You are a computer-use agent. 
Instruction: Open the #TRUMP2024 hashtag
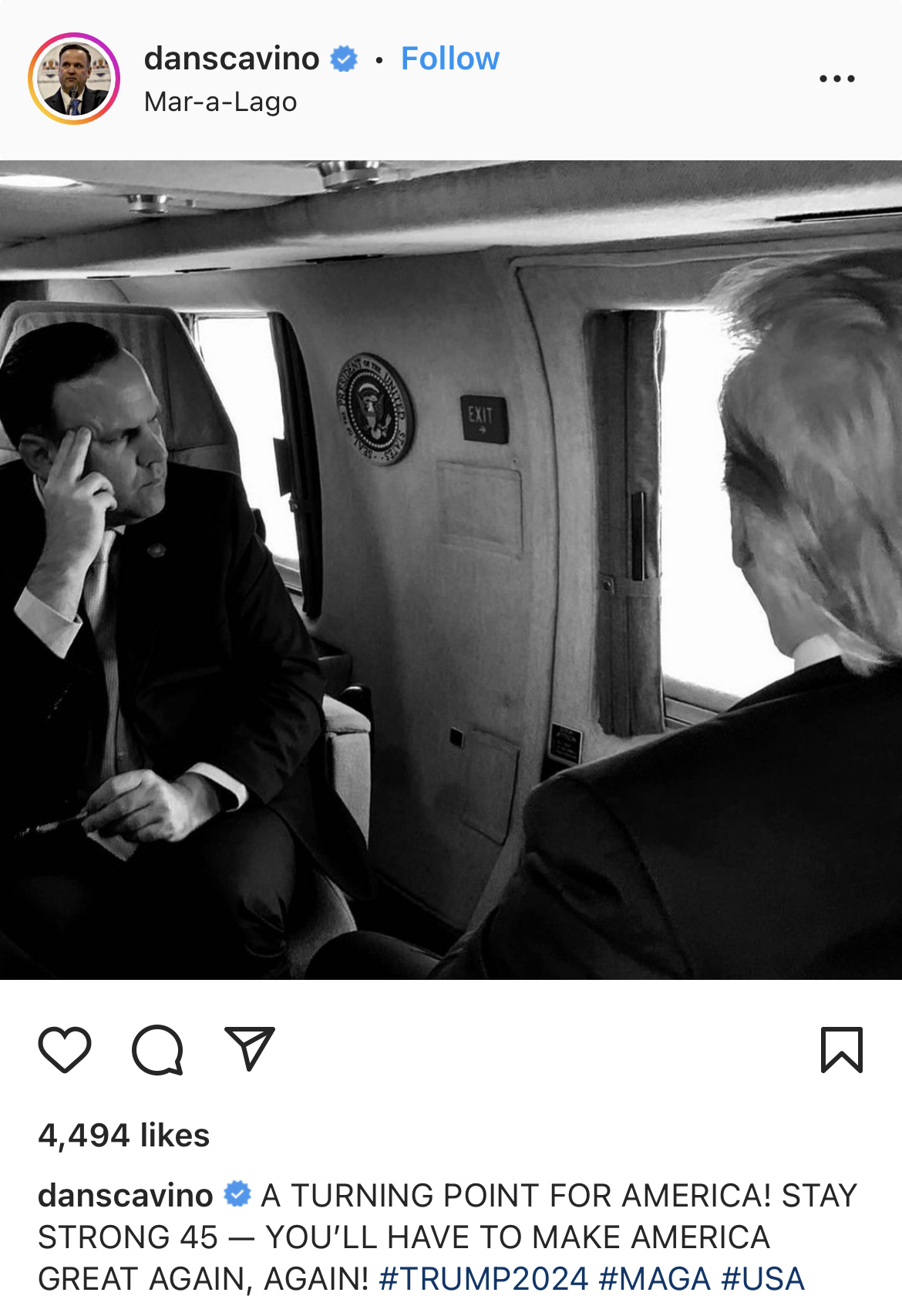pos(483,1279)
